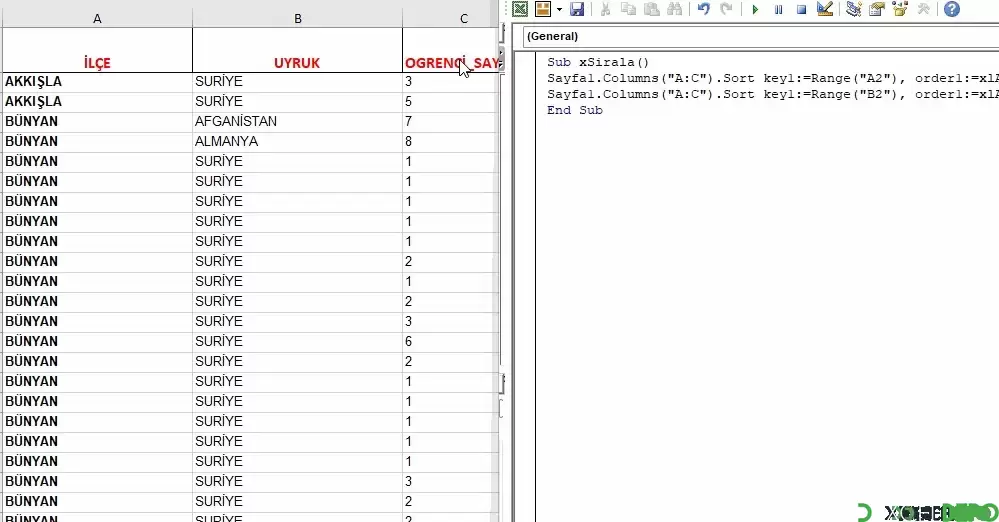
Task: Click the Paste clipboard icon
Action: 651,9
